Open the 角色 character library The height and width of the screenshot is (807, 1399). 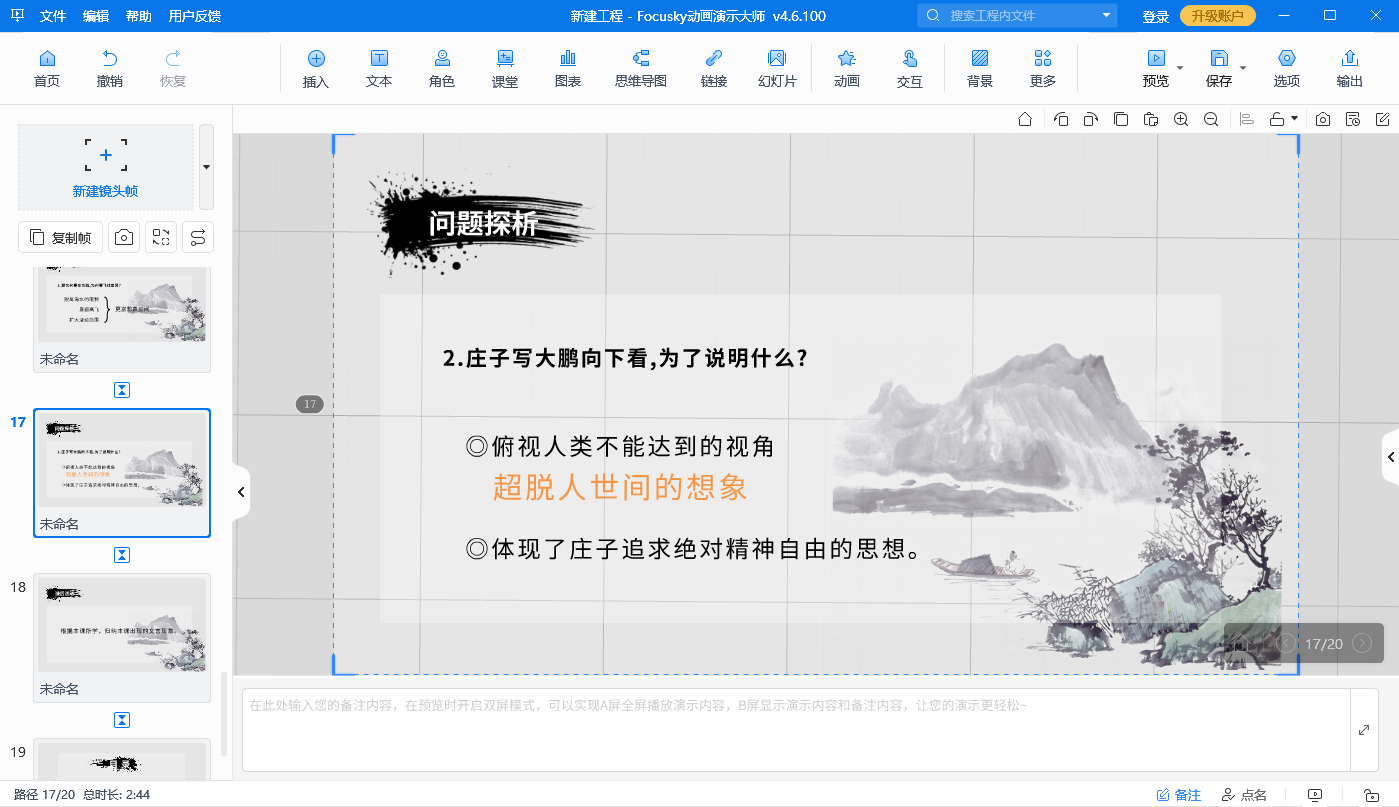coord(442,69)
